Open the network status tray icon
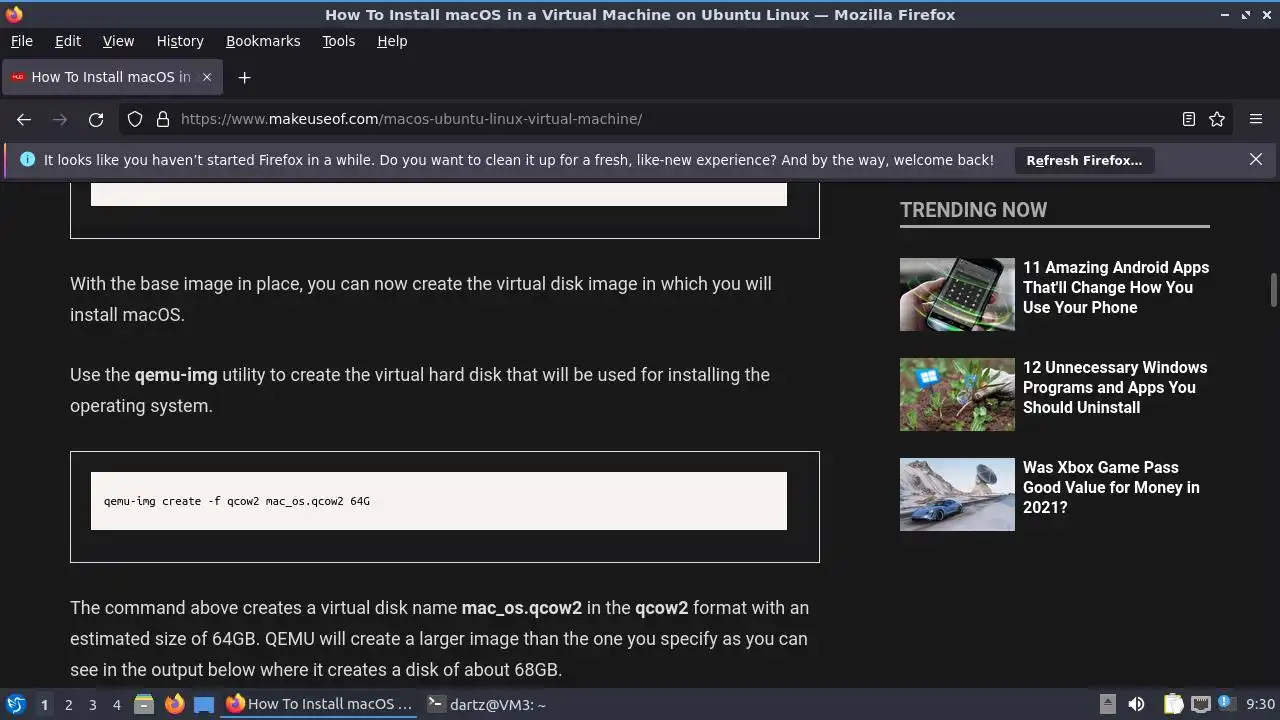This screenshot has width=1280, height=720. (1201, 704)
